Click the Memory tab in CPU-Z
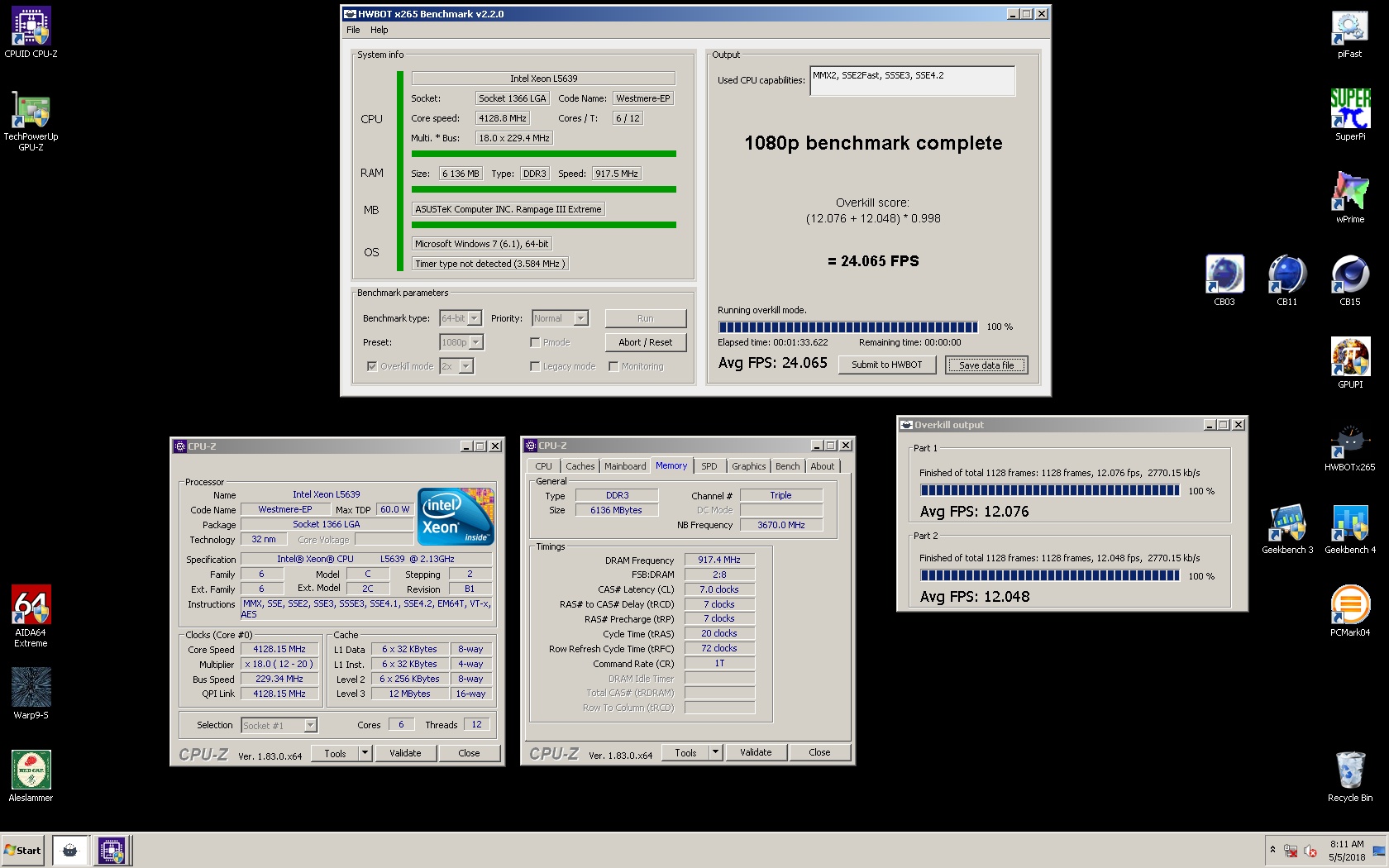Viewport: 1389px width, 868px height. coord(671,465)
